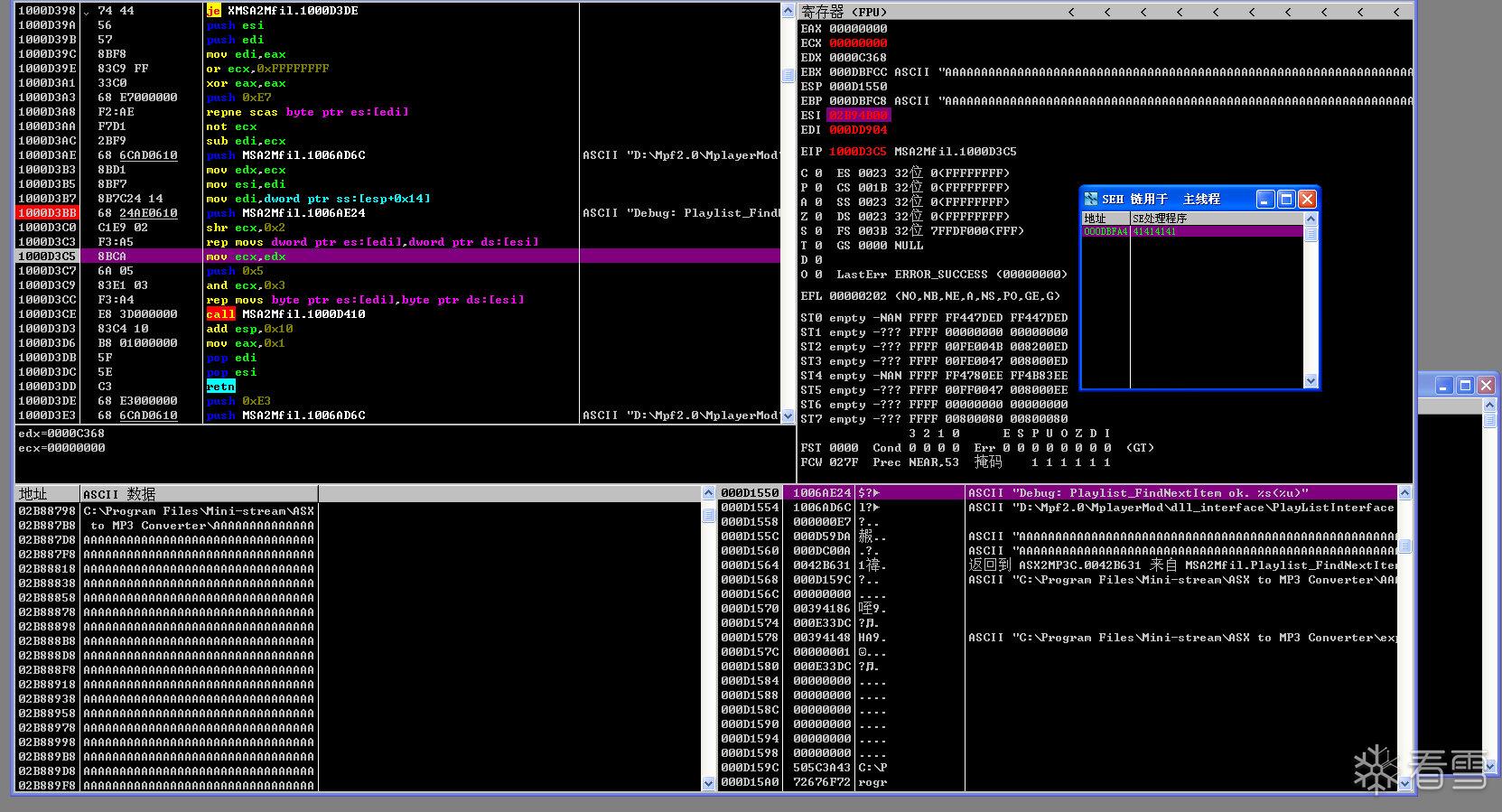The width and height of the screenshot is (1502, 812).
Task: Select the call MSA2Mfil.1000D410 instruction
Action: pyautogui.click(x=285, y=314)
